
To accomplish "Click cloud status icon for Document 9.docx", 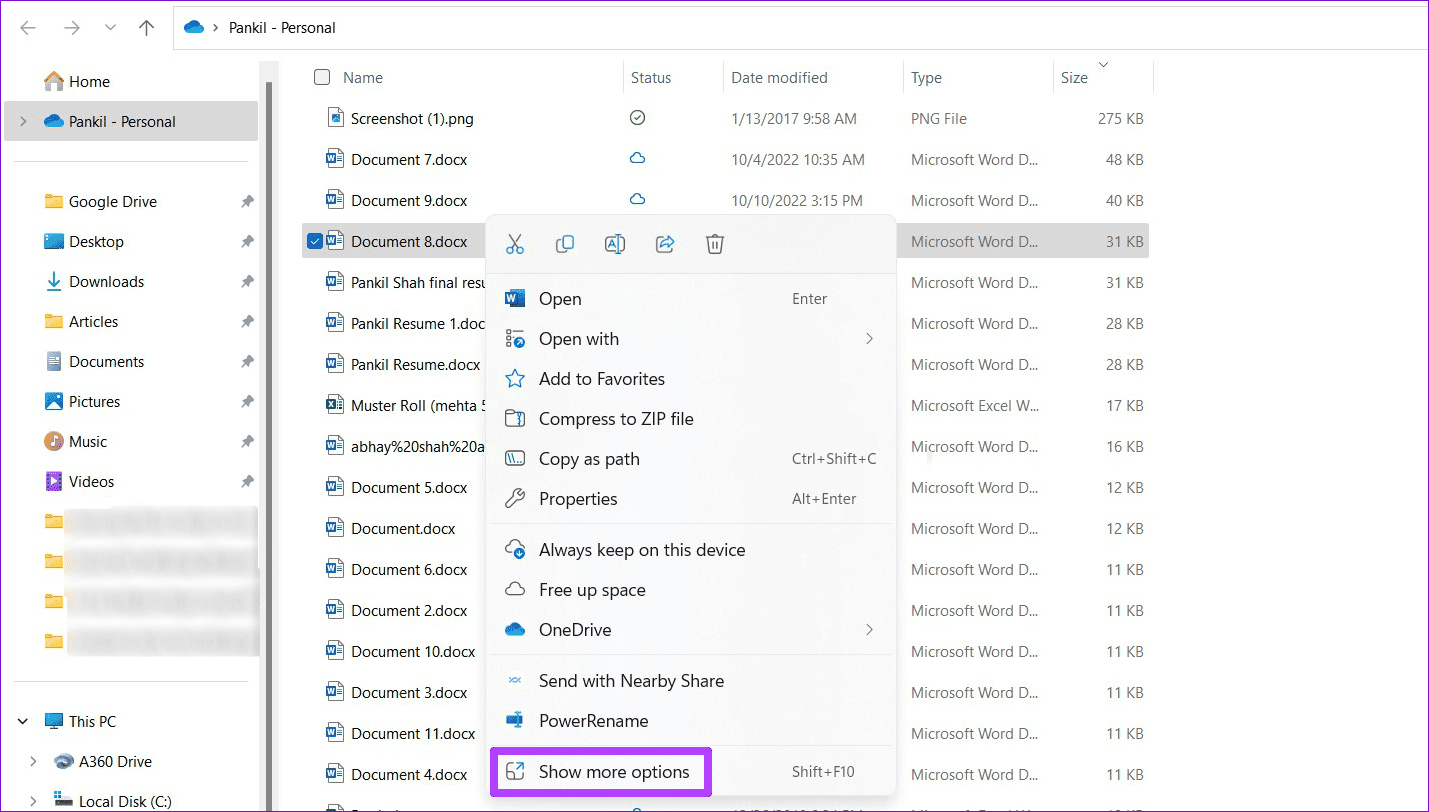I will point(637,200).
